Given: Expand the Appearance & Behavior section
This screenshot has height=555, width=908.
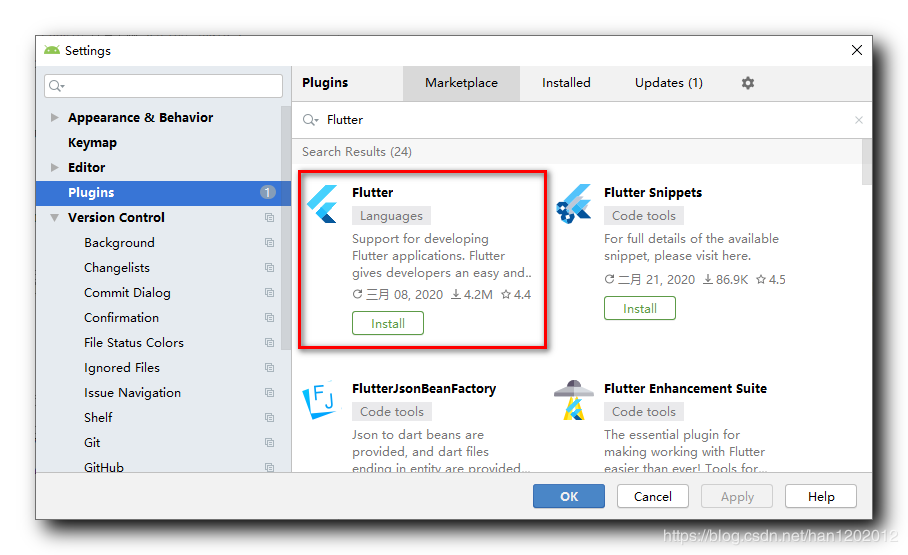Looking at the screenshot, I should pyautogui.click(x=54, y=118).
